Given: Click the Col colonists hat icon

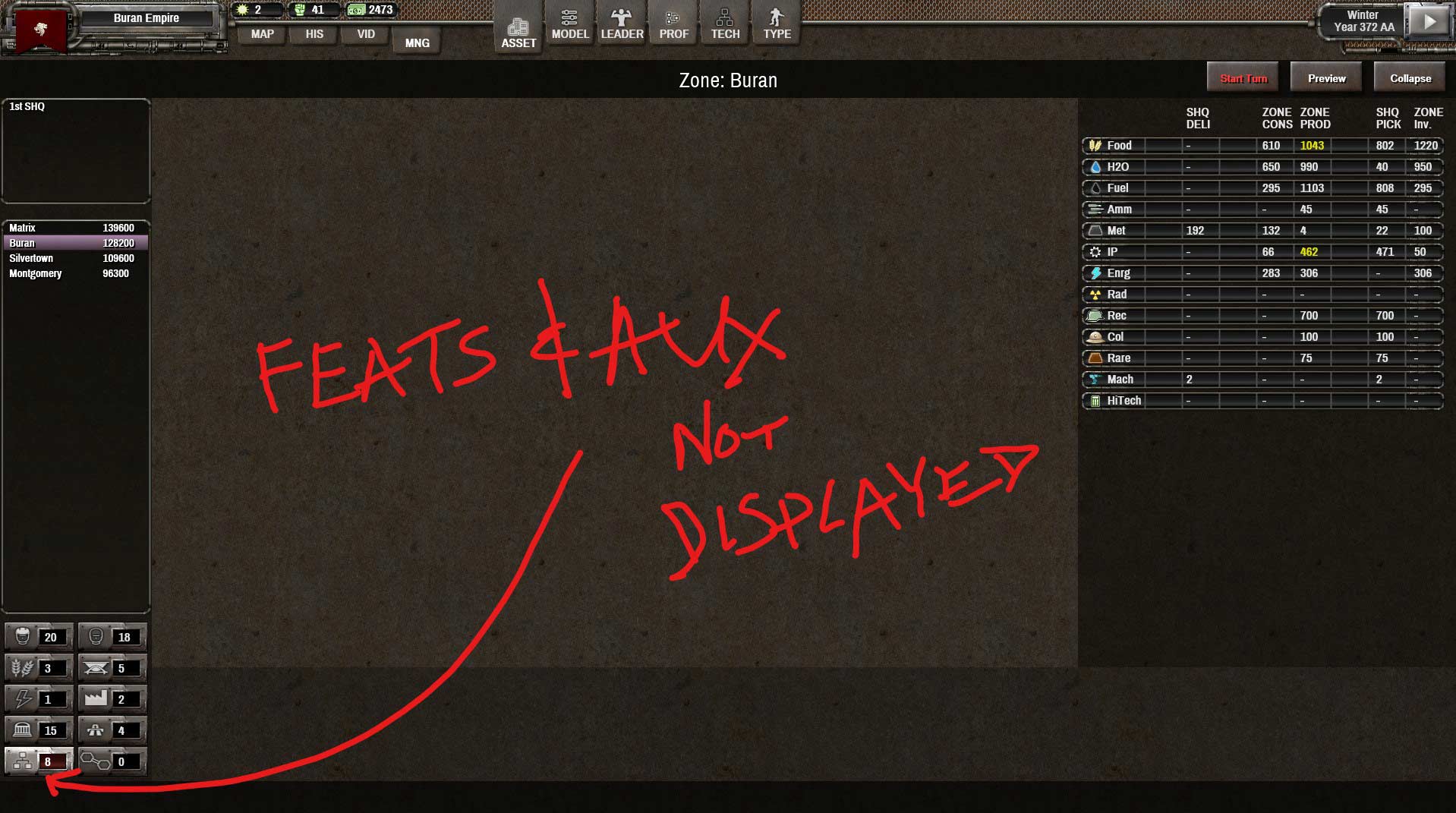Looking at the screenshot, I should (1095, 336).
